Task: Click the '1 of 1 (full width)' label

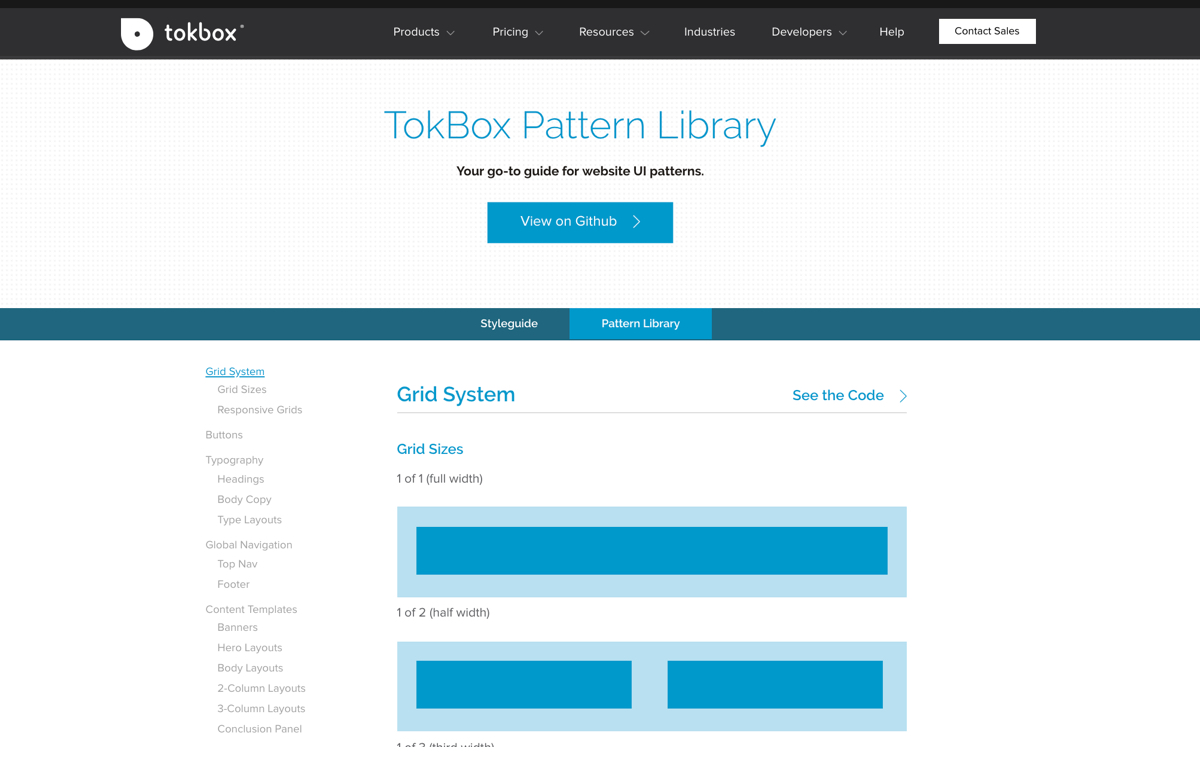Action: point(440,479)
